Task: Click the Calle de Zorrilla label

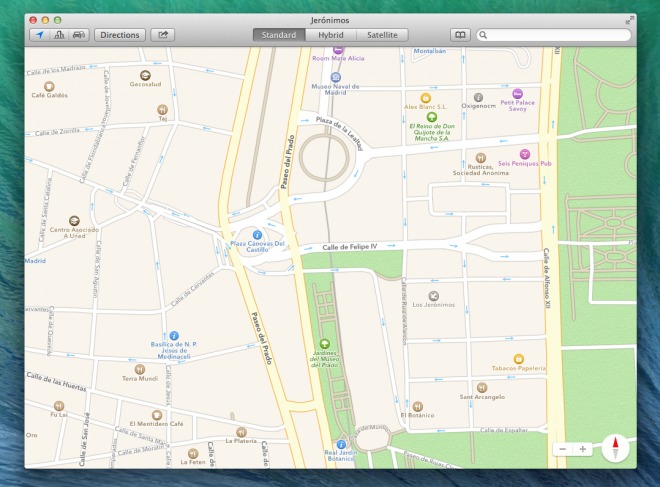Action: click(x=57, y=132)
